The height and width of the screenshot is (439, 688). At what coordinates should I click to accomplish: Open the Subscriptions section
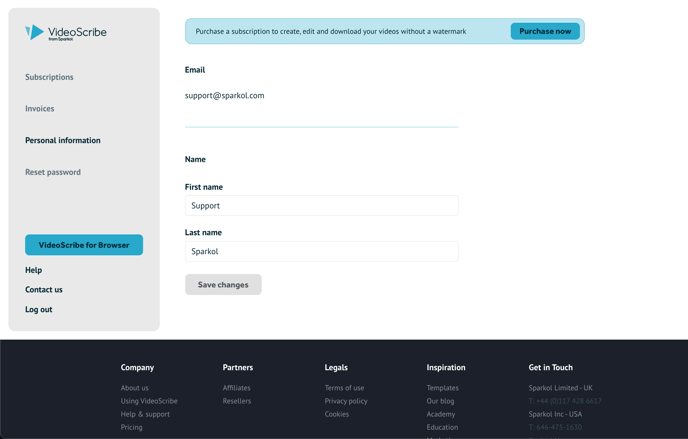click(x=49, y=77)
